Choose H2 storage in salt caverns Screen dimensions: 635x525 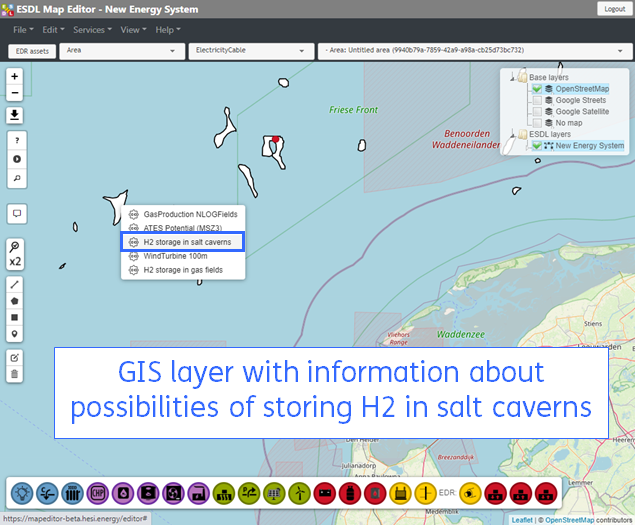(x=186, y=242)
